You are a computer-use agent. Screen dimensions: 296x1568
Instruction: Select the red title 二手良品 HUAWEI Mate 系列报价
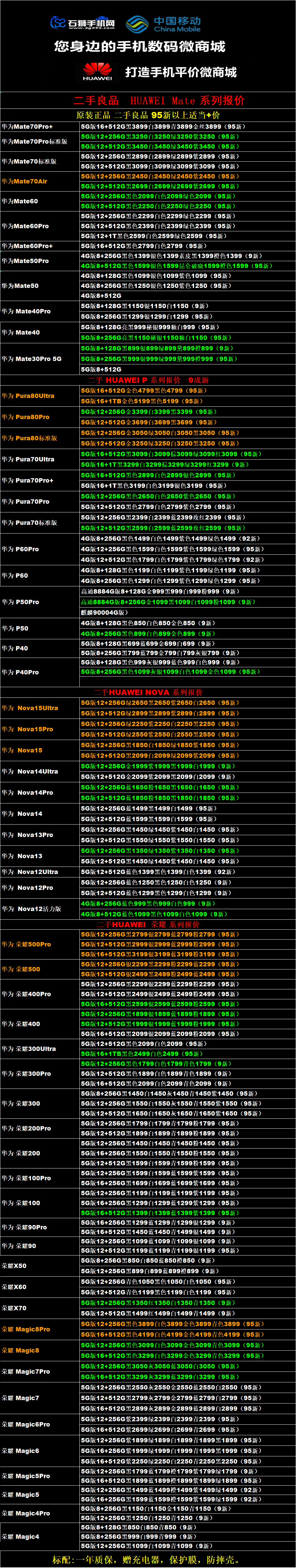click(160, 100)
